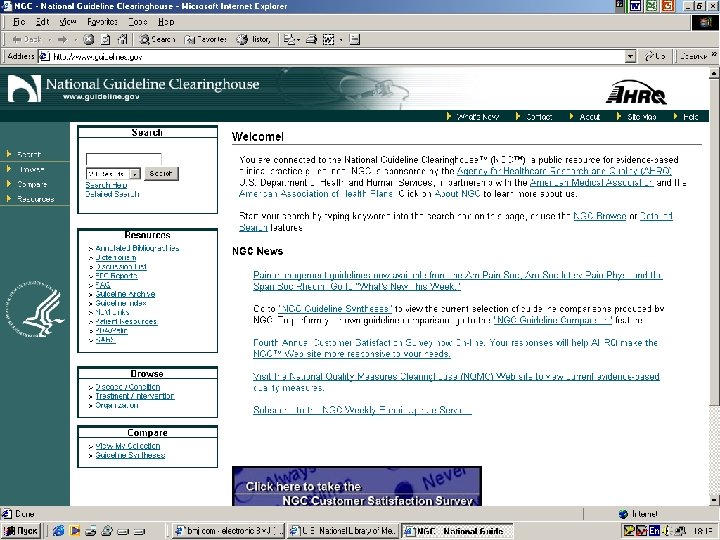720x540 pixels.
Task: Click the Discuss toolbar icon
Action: 354,39
